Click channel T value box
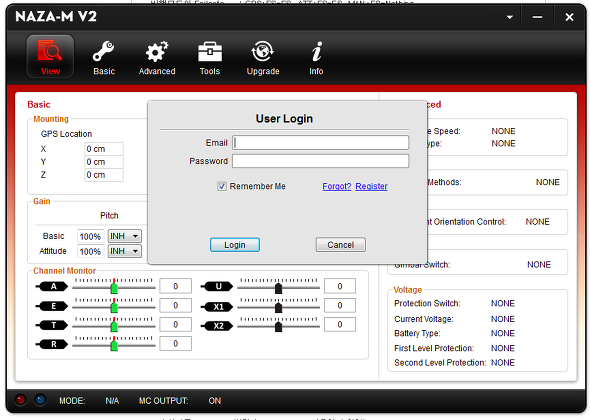This screenshot has height=420, width=590. pyautogui.click(x=175, y=324)
